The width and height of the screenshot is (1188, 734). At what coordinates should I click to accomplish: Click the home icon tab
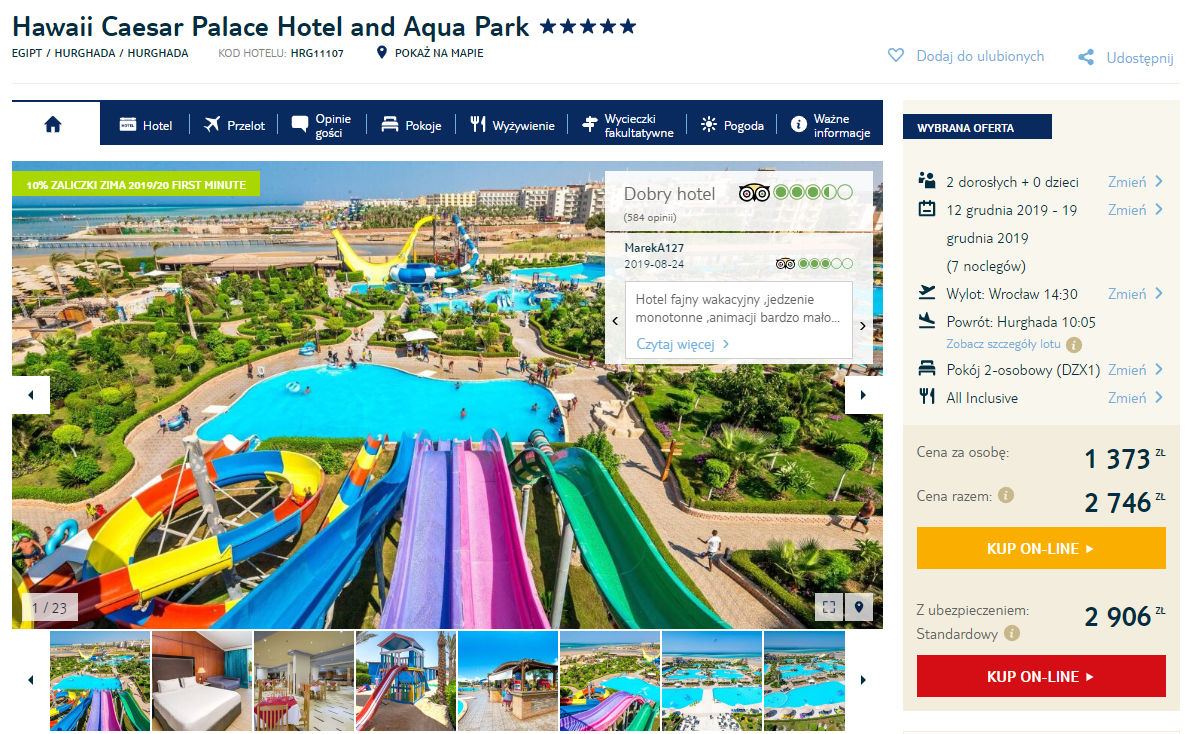click(x=53, y=124)
